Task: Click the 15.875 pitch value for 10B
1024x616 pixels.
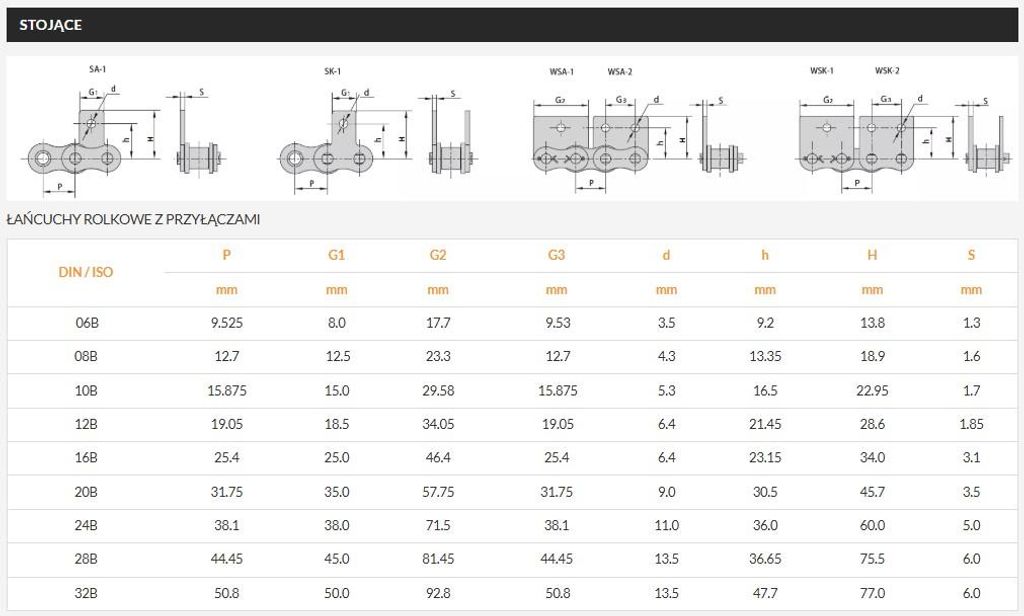Action: (227, 391)
